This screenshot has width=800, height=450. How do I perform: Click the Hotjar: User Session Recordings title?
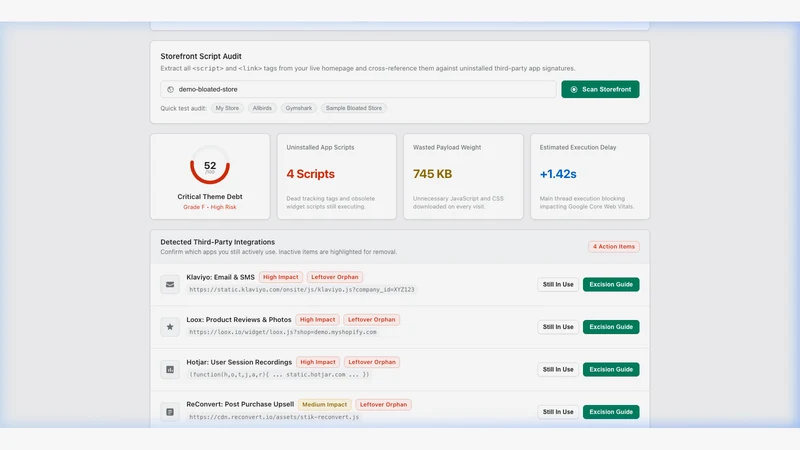(x=239, y=362)
